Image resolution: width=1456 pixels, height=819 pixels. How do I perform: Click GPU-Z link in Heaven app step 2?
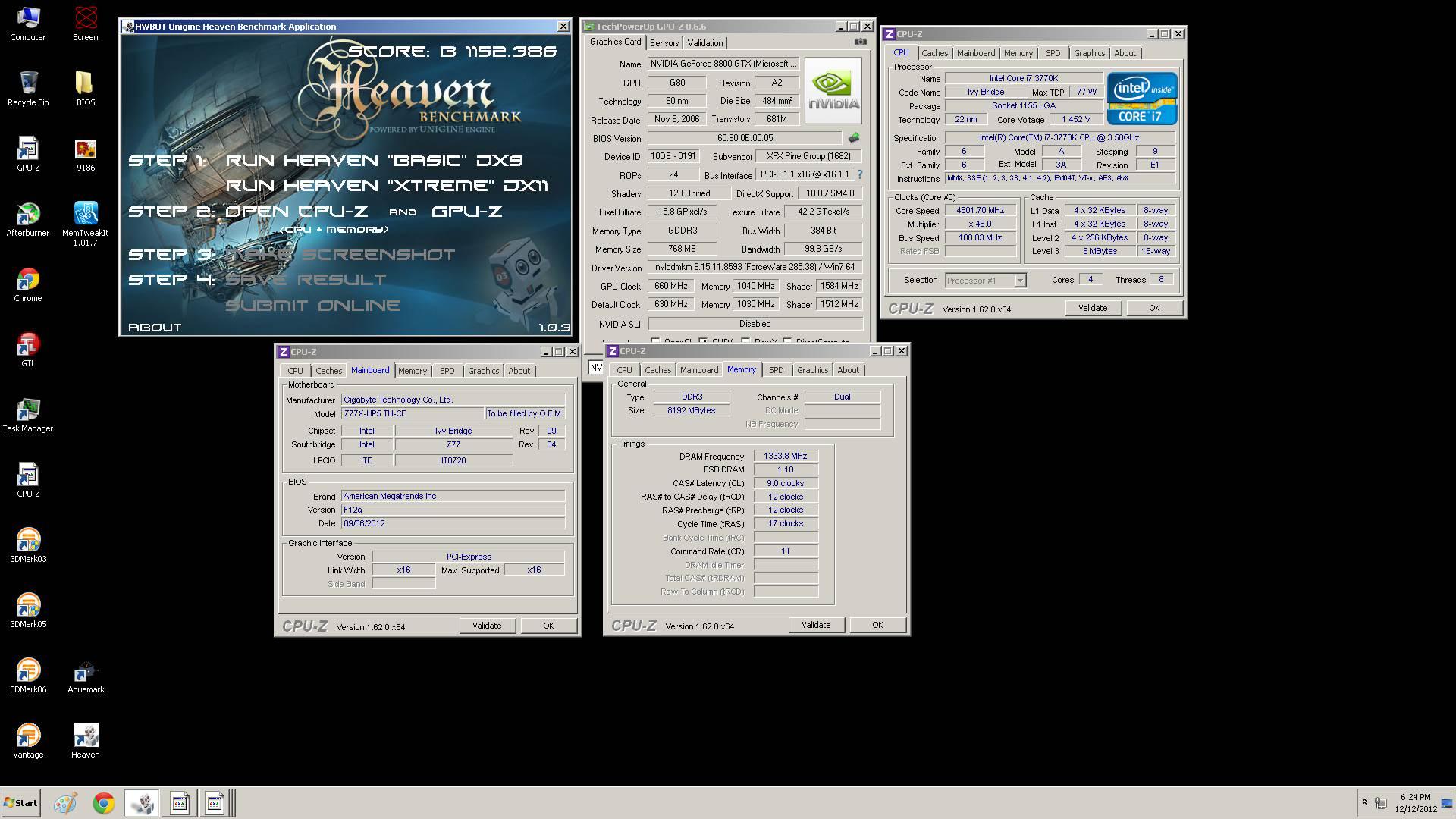pyautogui.click(x=467, y=212)
